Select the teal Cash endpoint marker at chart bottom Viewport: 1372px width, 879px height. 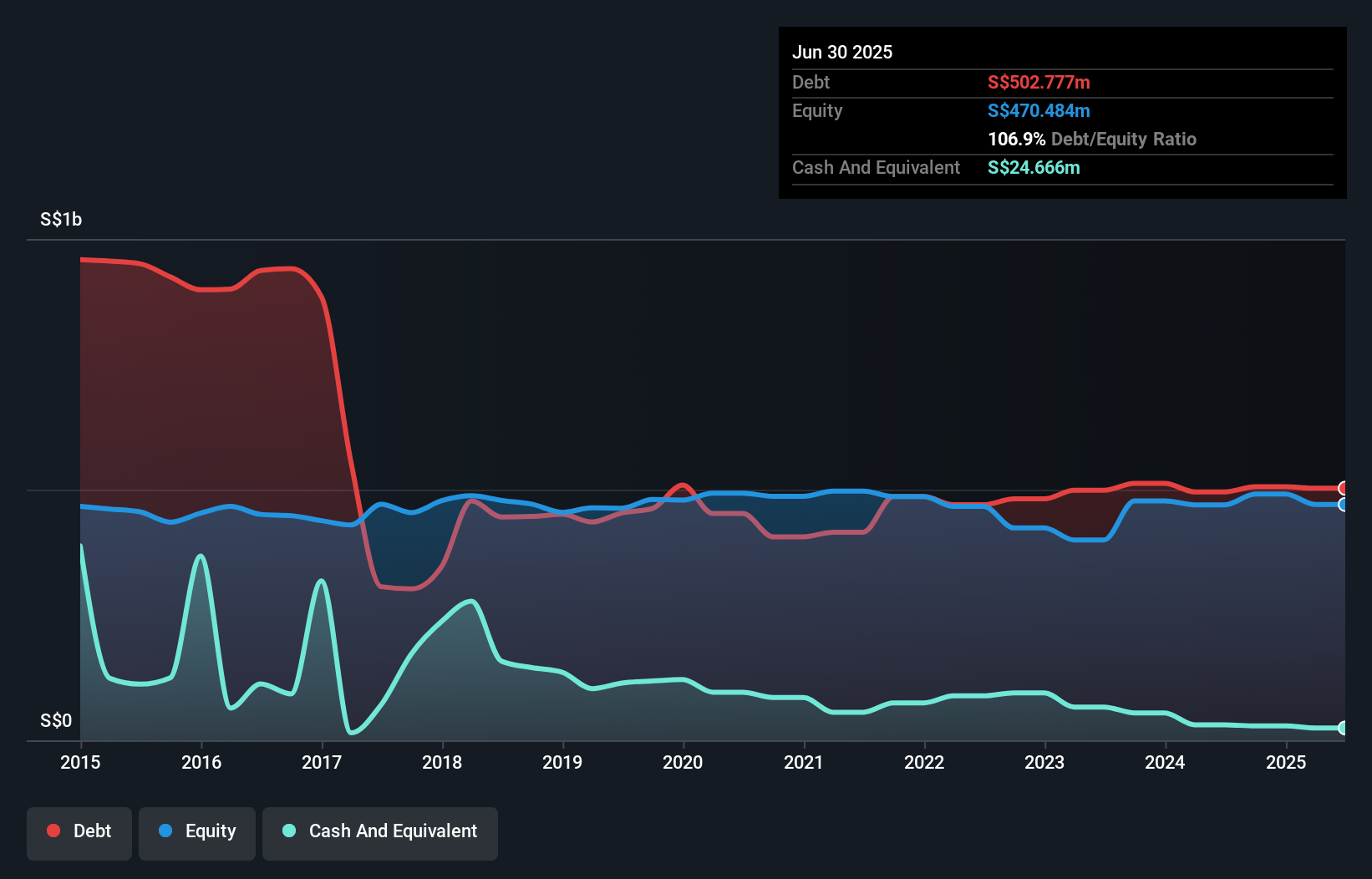(1343, 727)
